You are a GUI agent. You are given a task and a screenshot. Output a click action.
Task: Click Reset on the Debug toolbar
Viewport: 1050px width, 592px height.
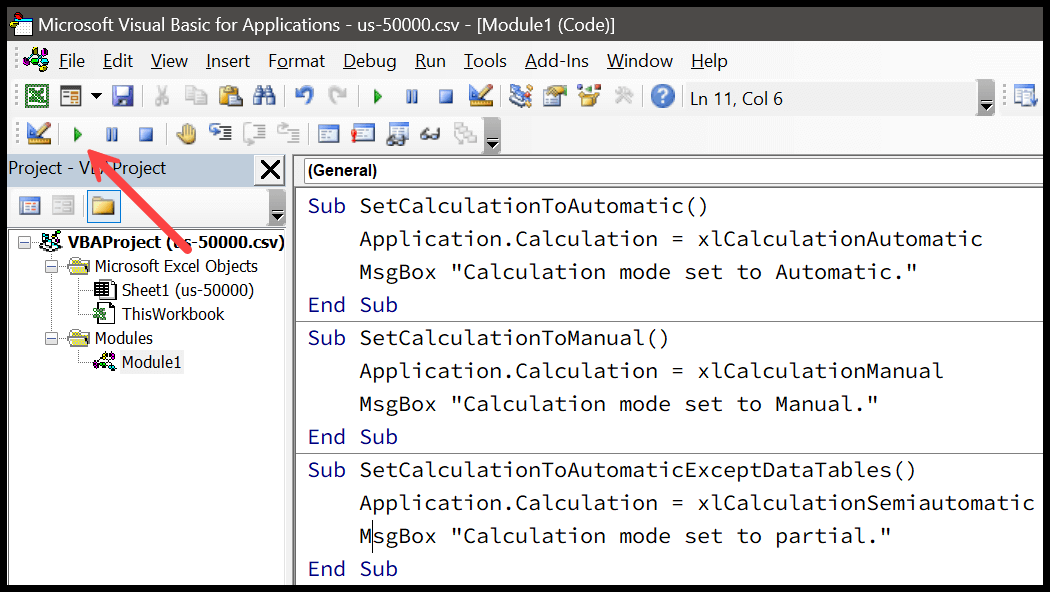[x=146, y=135]
